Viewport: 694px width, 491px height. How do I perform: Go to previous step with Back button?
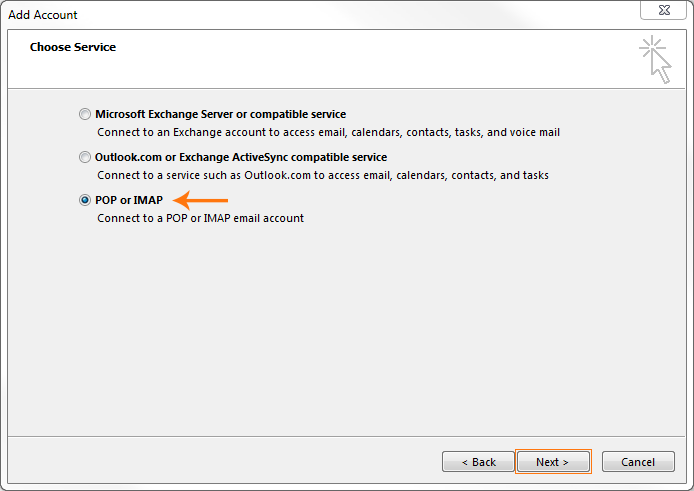point(478,462)
